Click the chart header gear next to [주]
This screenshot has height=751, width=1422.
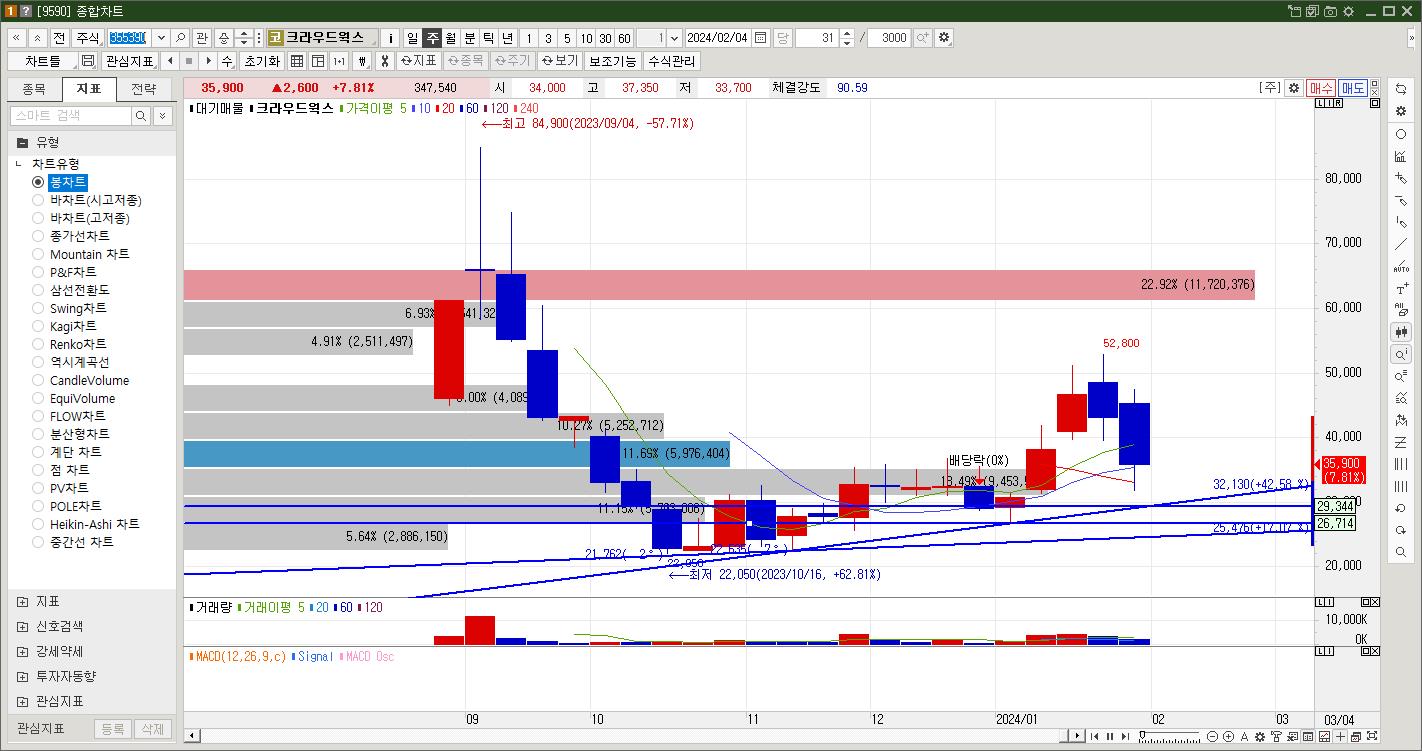coord(1293,88)
